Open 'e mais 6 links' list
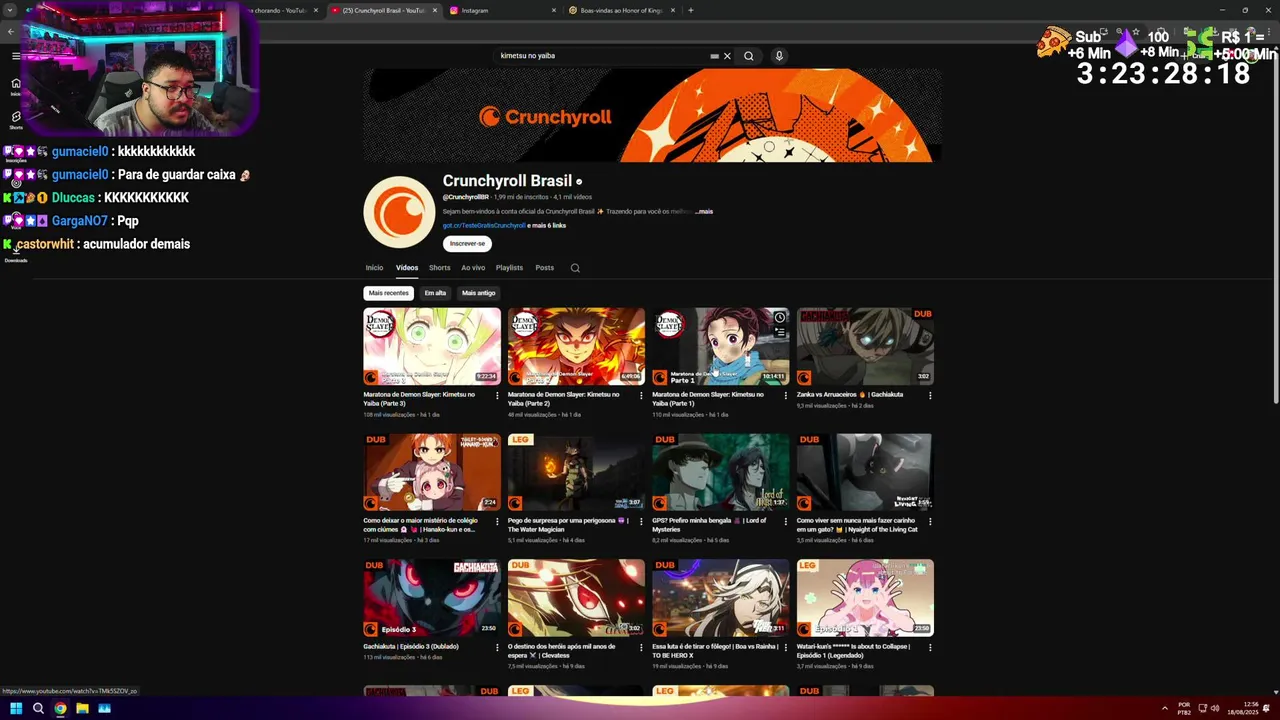This screenshot has width=1280, height=720. pyautogui.click(x=547, y=226)
